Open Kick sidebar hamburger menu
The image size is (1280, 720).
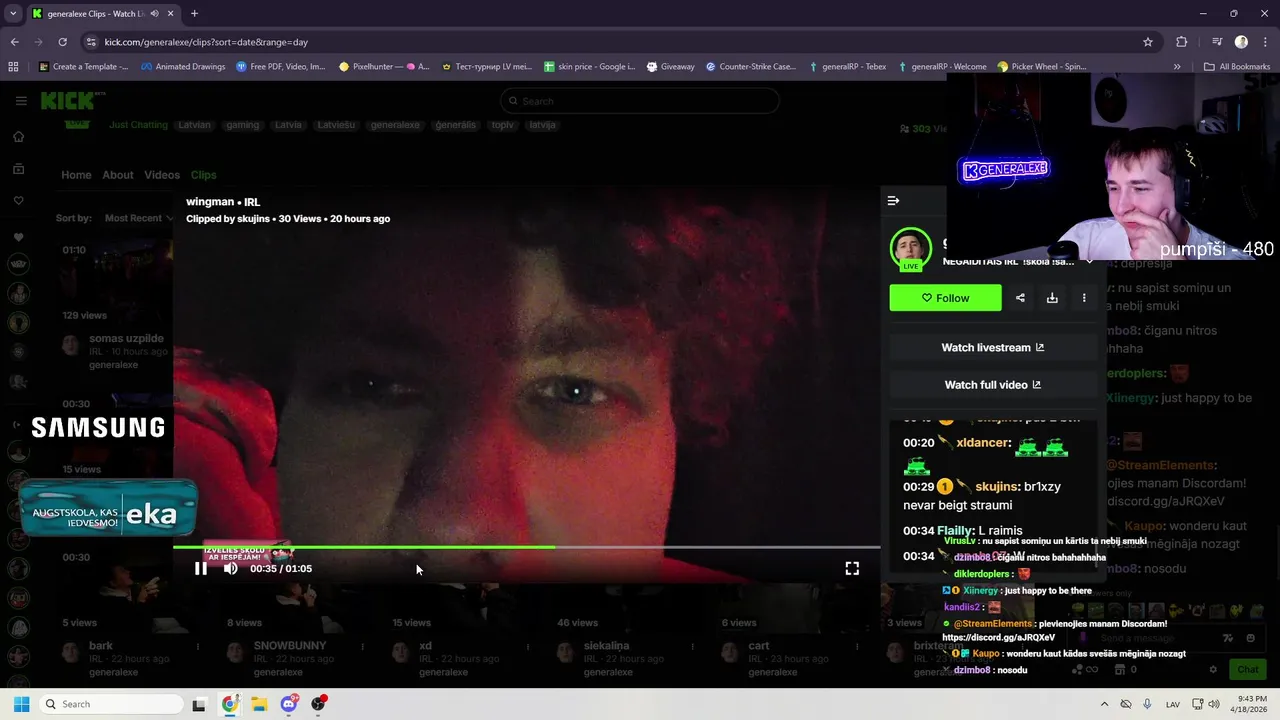tap(21, 101)
